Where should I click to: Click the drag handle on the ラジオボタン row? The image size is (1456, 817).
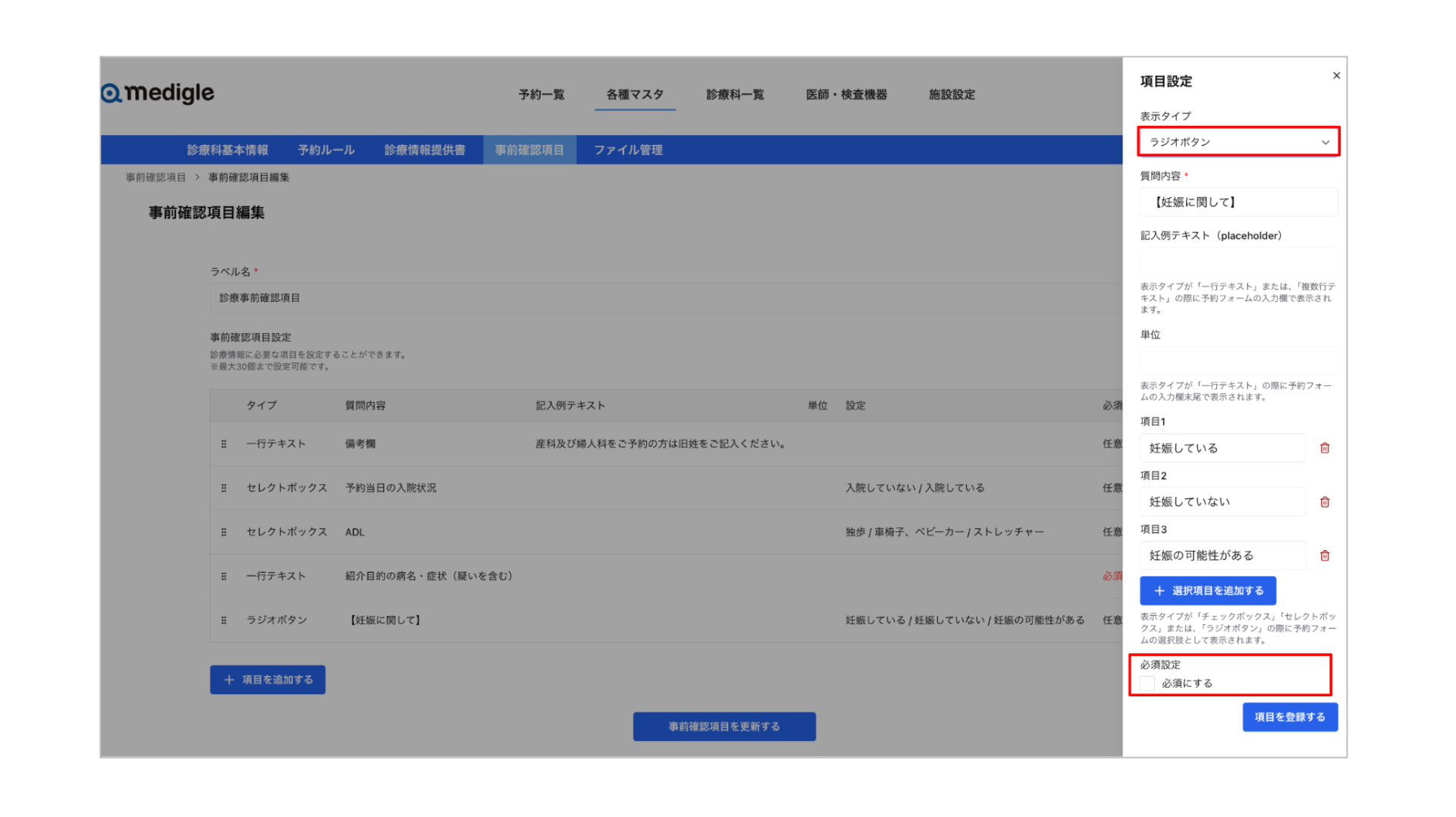(224, 620)
